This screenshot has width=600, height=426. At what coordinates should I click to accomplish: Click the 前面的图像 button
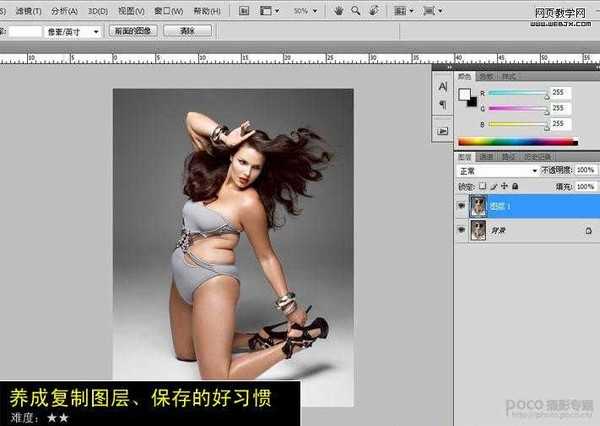point(137,31)
